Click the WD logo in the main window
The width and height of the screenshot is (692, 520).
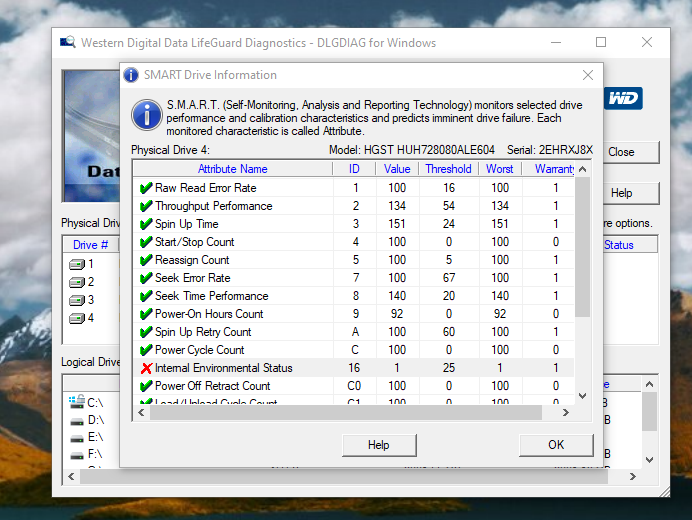[623, 98]
